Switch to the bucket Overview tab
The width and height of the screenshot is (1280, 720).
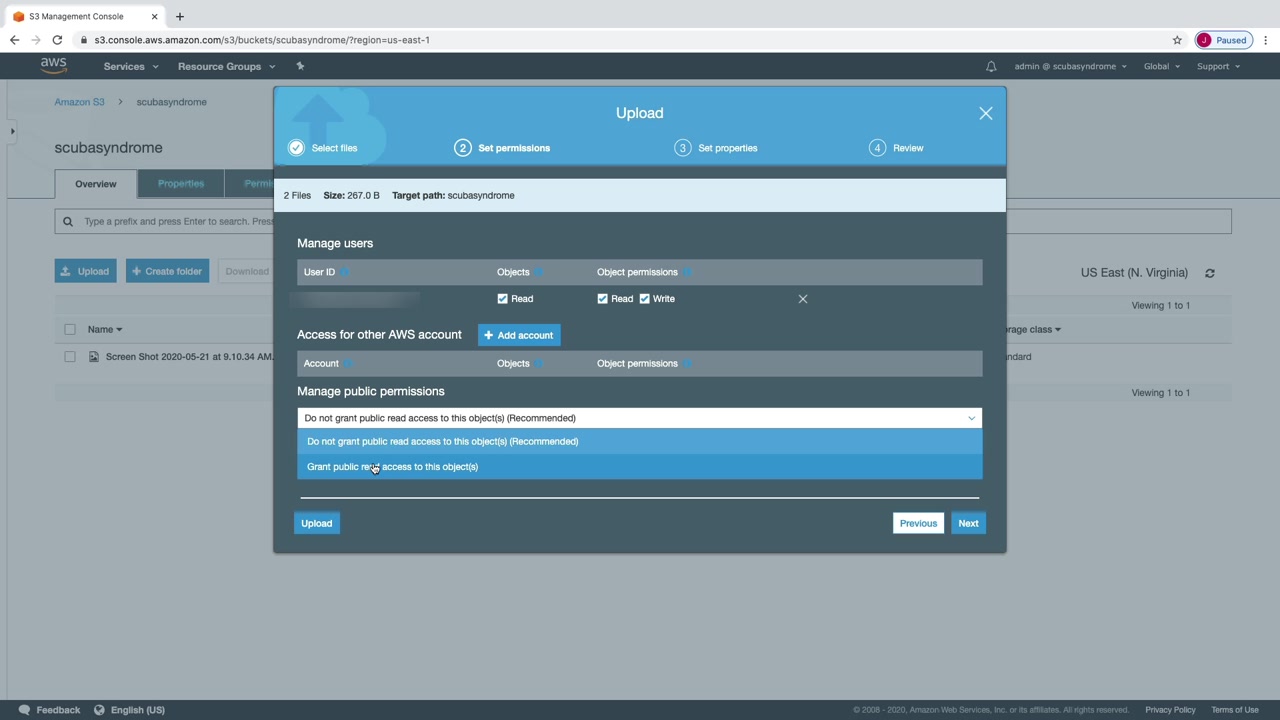tap(96, 184)
